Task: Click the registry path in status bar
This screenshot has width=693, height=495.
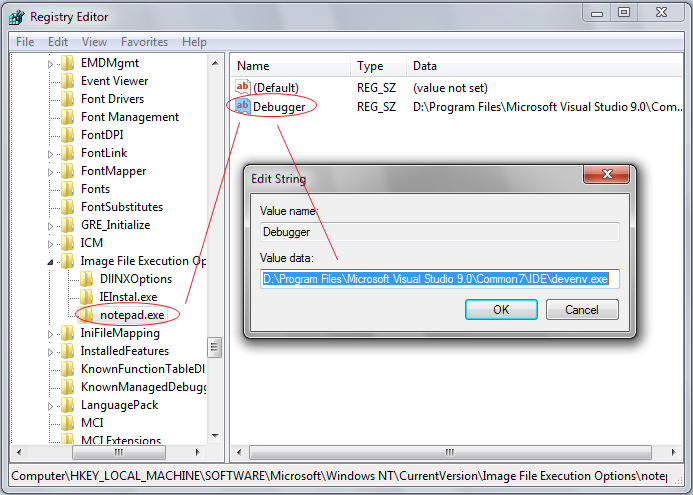Action: coord(339,476)
